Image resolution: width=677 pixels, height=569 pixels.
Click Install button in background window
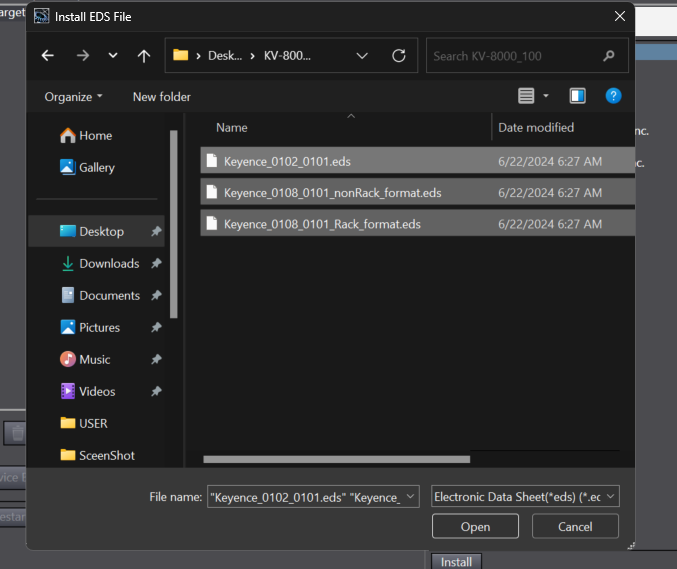[456, 562]
